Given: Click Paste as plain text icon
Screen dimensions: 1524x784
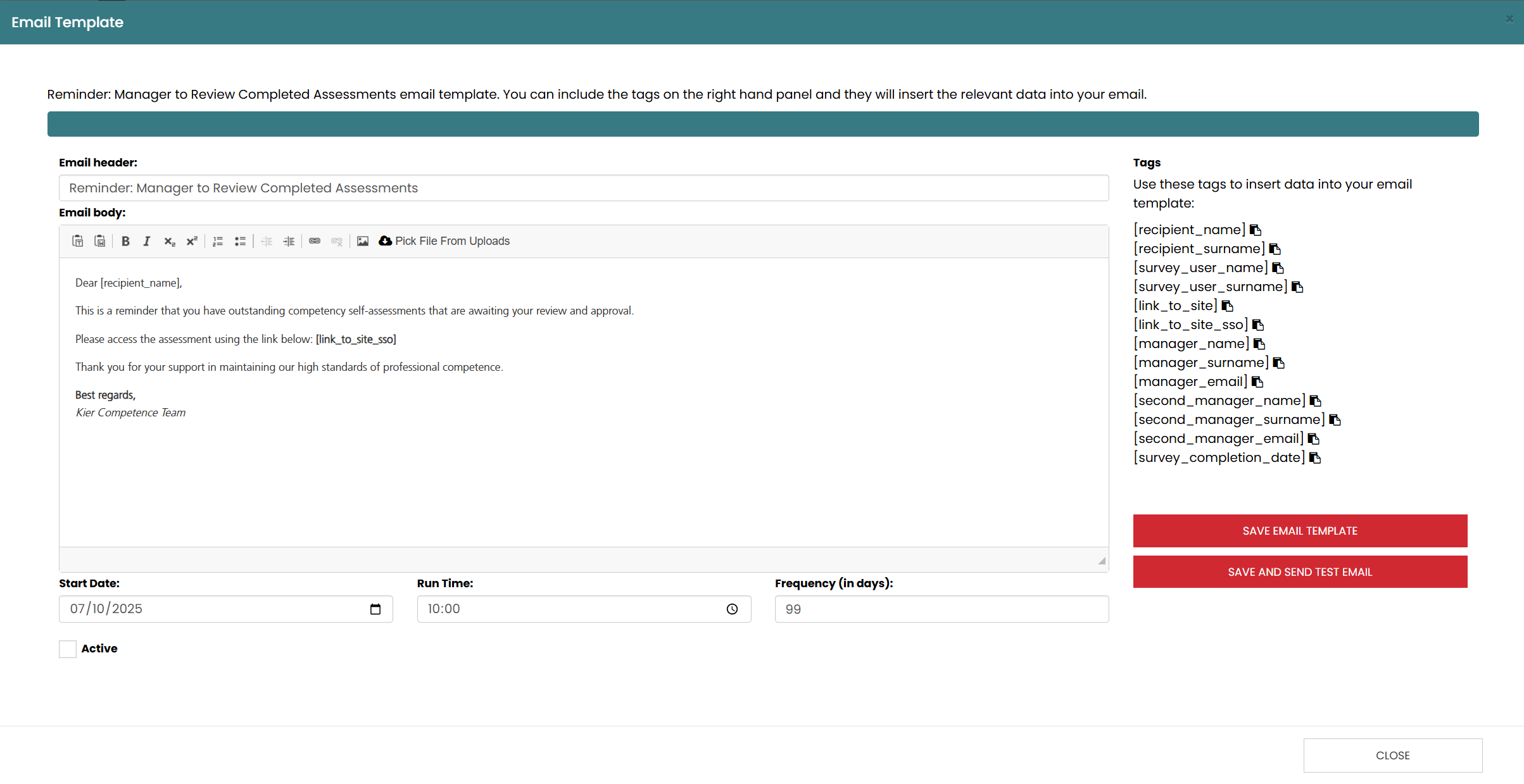Looking at the screenshot, I should click(x=78, y=241).
